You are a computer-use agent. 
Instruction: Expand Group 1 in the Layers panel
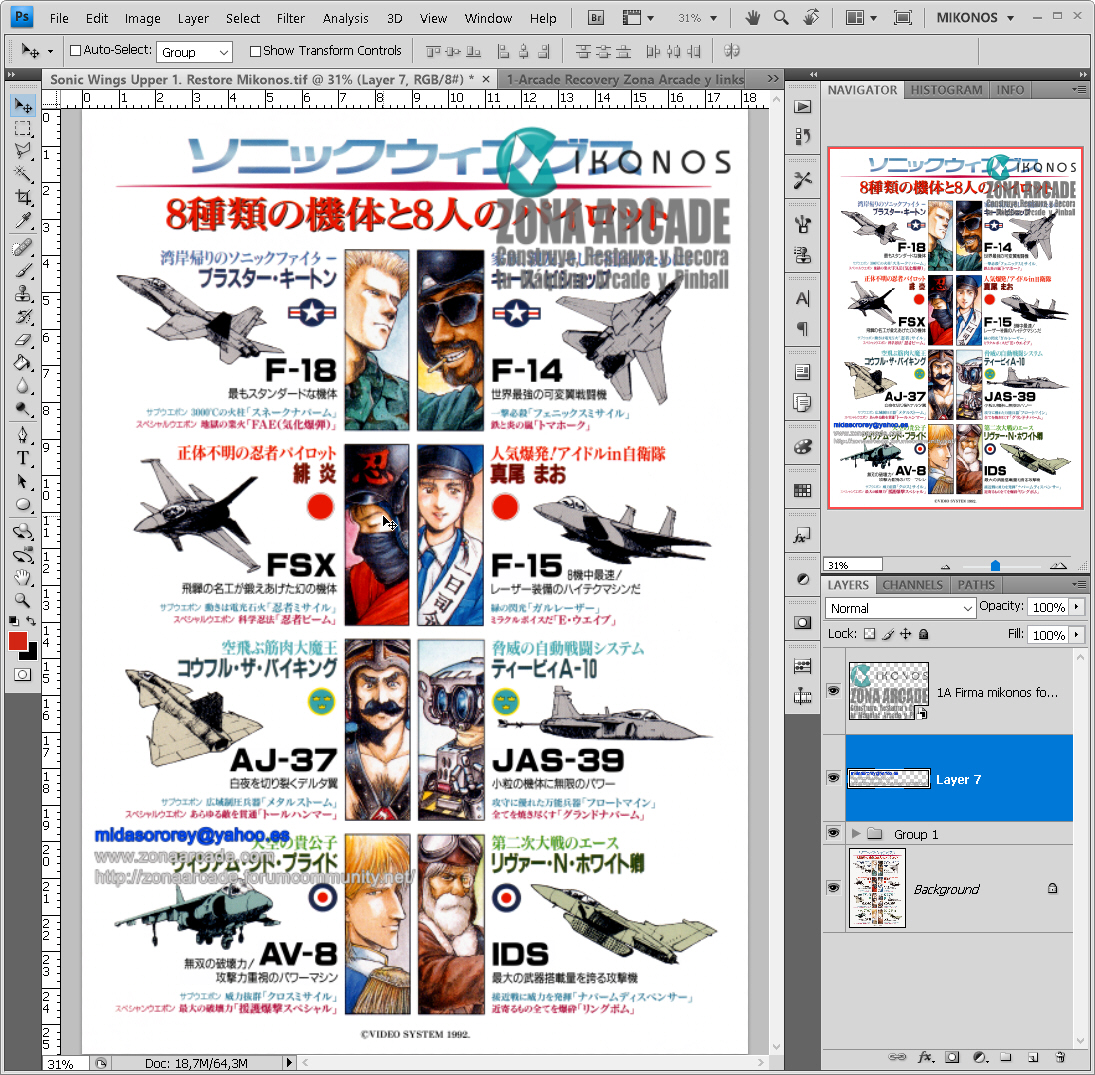pyautogui.click(x=855, y=833)
